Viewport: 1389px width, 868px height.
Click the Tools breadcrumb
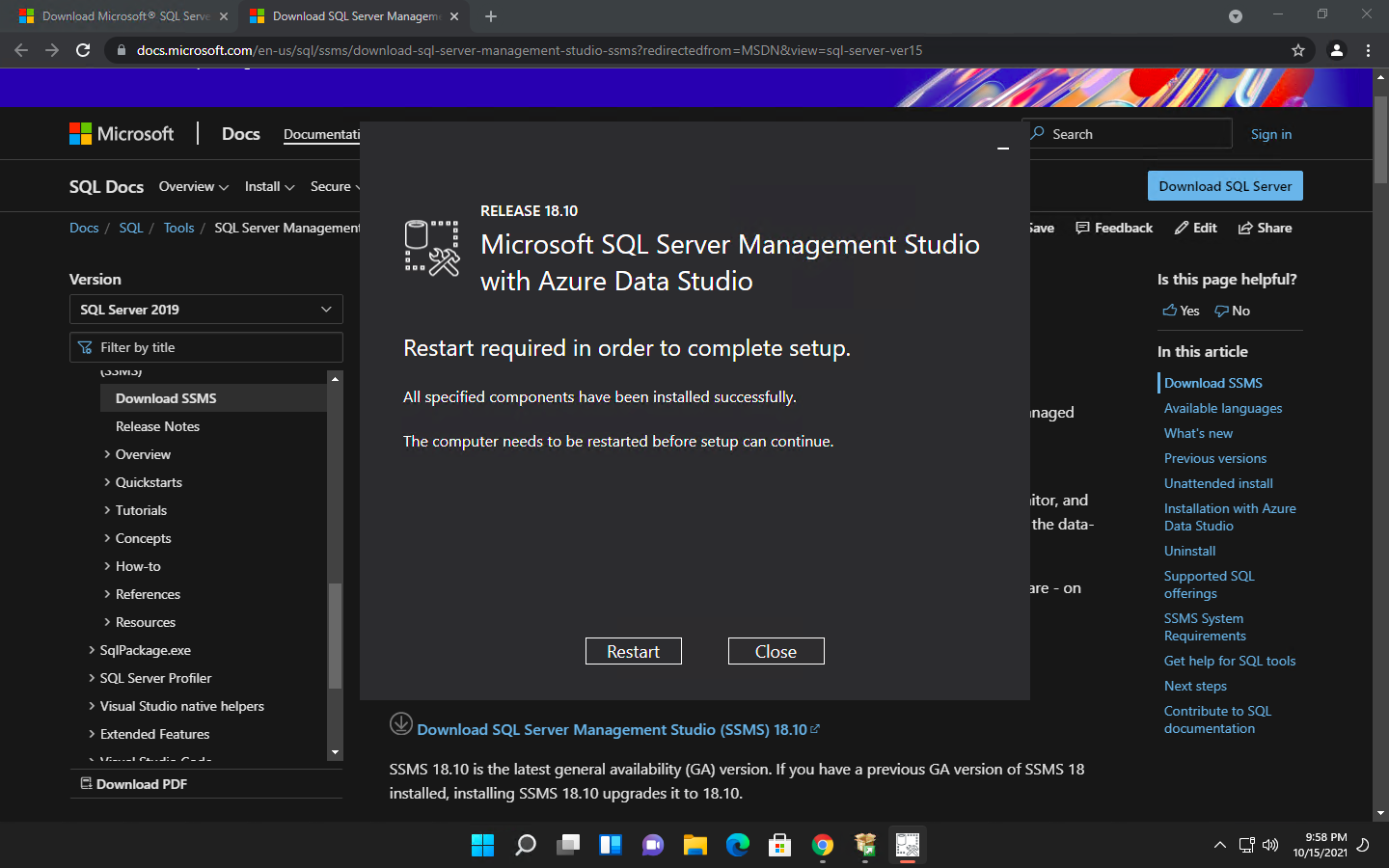[178, 228]
